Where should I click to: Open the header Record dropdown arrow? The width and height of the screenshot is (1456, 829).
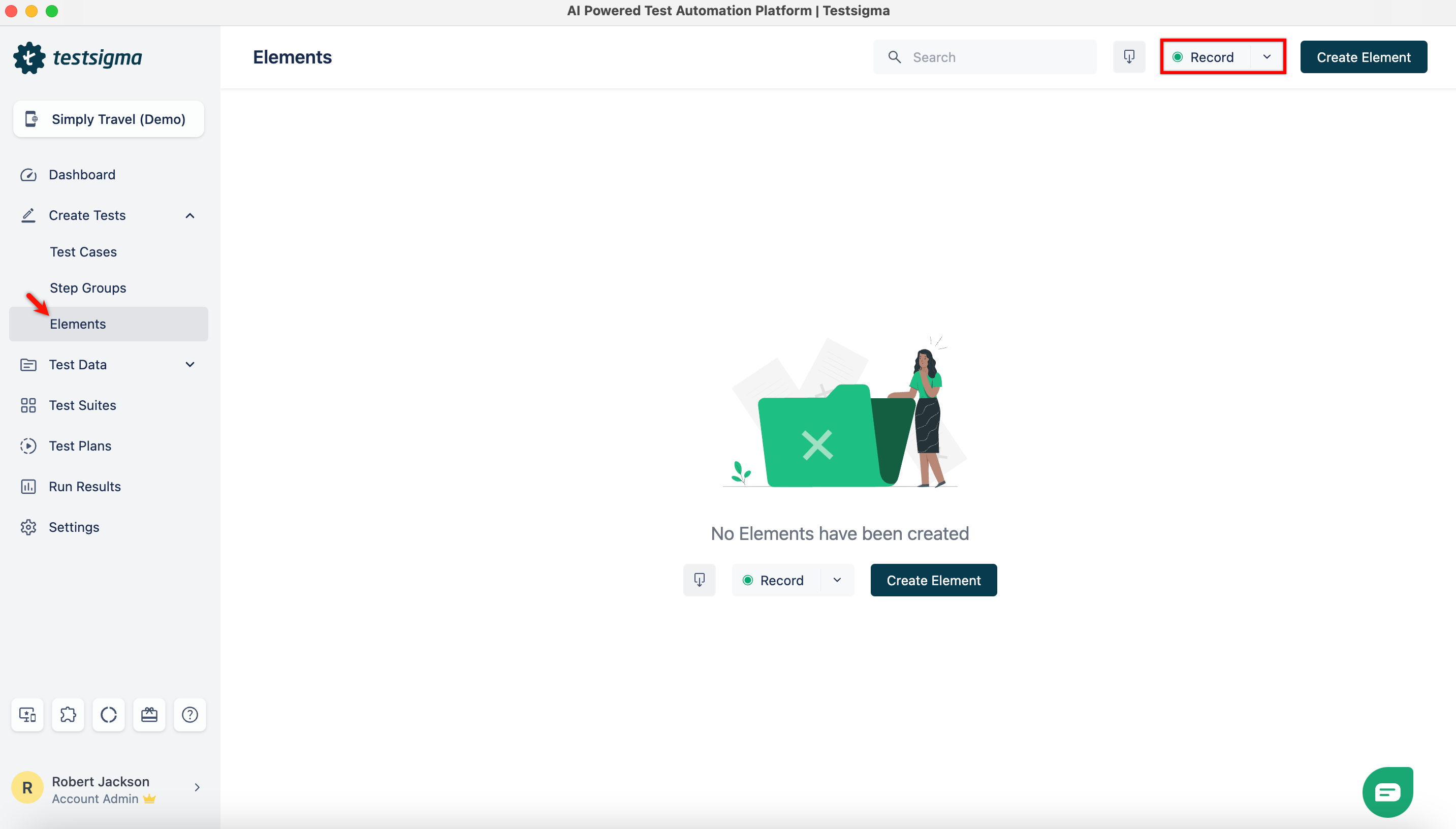pos(1267,57)
